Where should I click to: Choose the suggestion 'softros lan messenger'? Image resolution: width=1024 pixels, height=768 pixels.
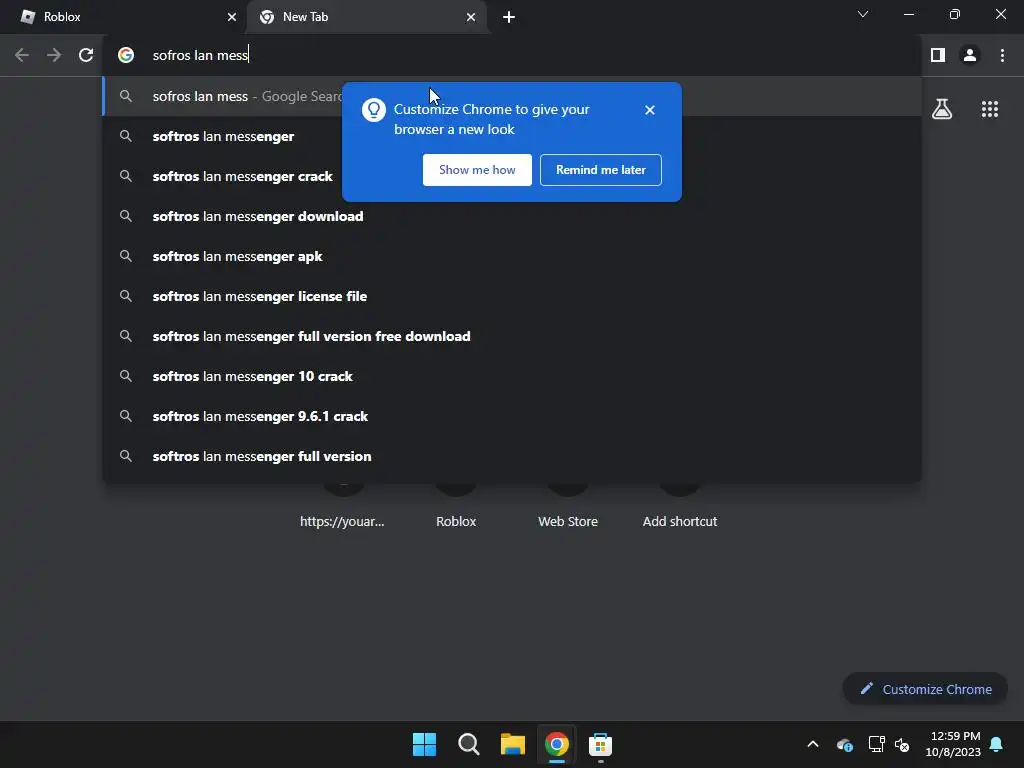coord(512,136)
